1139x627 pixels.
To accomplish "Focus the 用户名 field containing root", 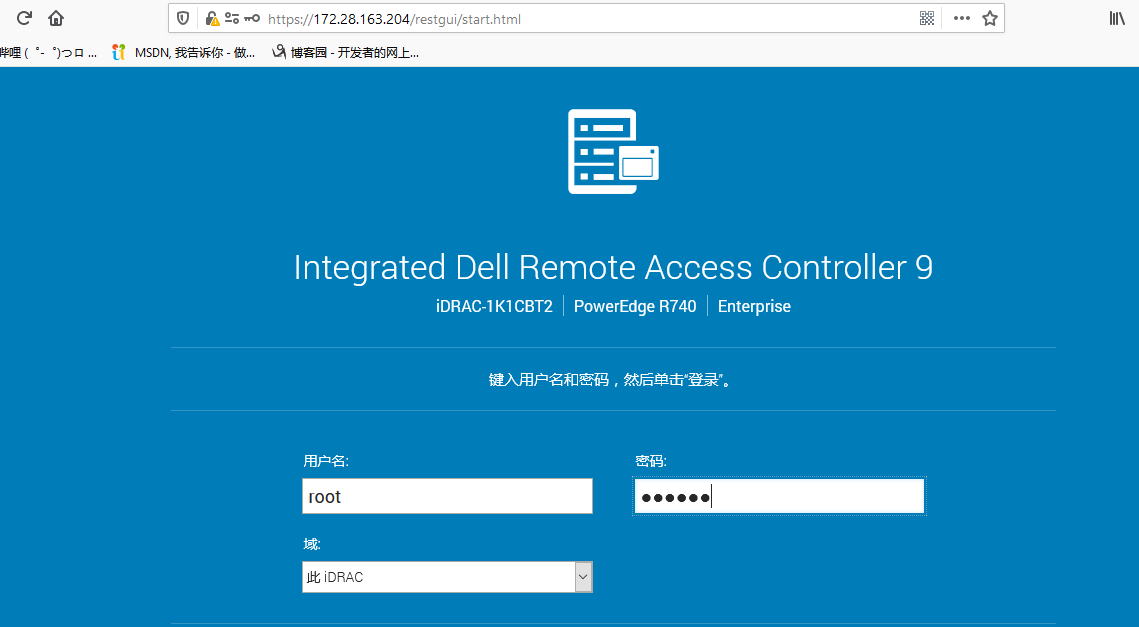I will pos(447,496).
